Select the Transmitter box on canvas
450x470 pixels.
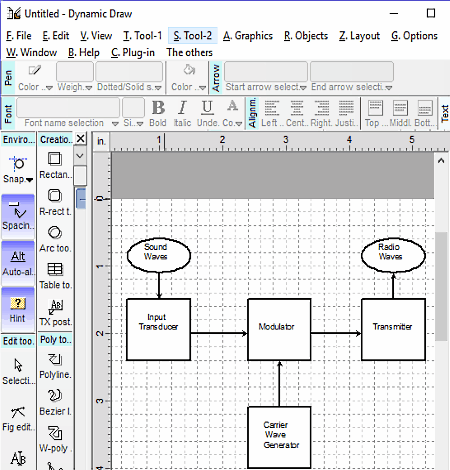(393, 329)
